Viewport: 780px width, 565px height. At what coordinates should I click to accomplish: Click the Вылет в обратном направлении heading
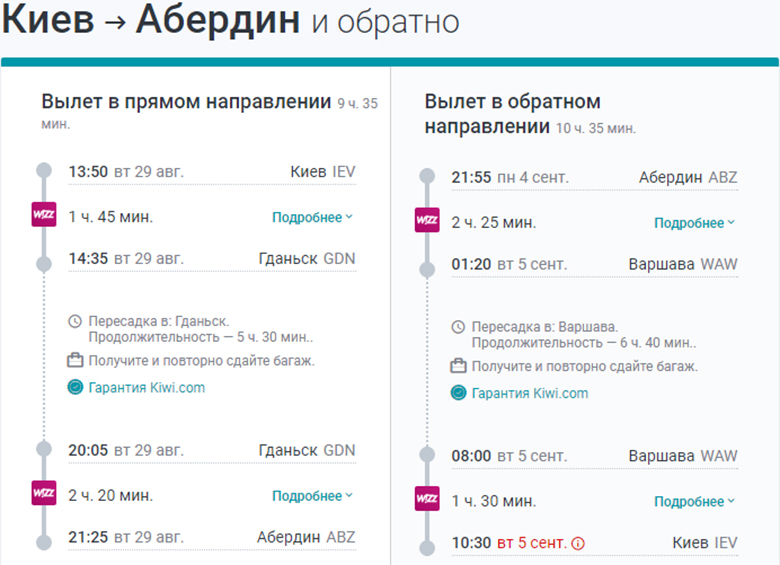(512, 114)
